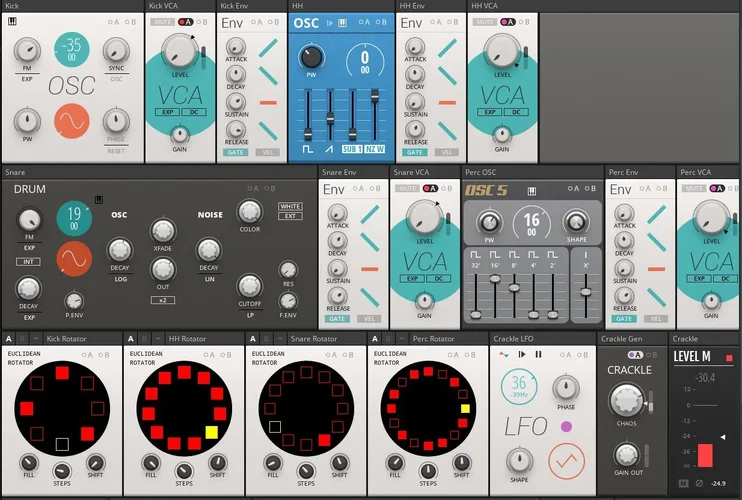Click the red square indicator in LEVEL M block

click(x=729, y=358)
